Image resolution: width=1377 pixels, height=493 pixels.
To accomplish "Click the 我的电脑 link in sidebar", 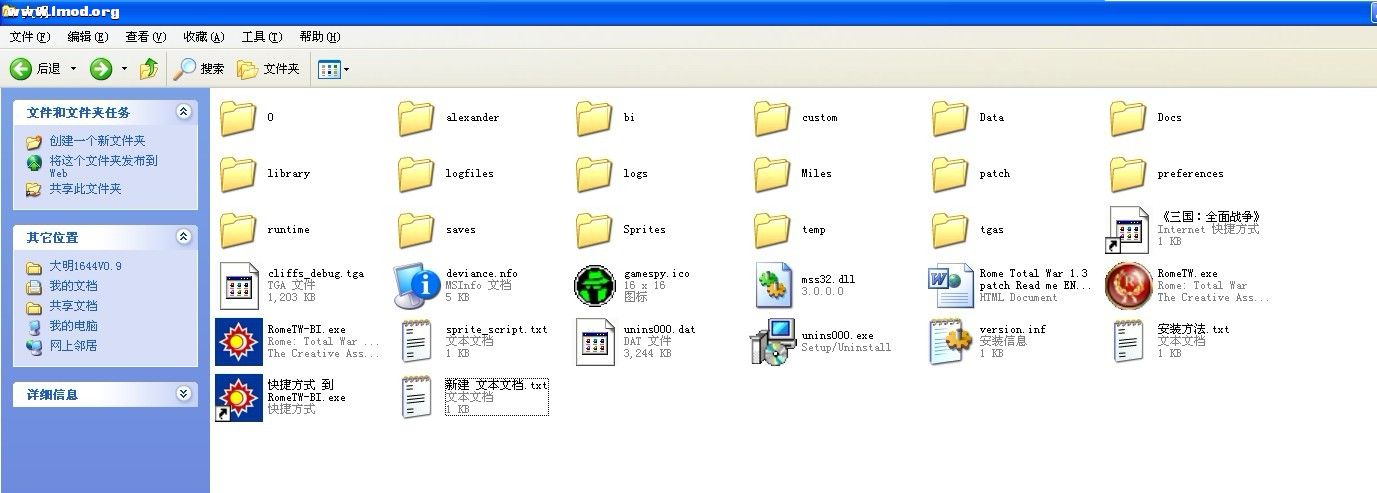I will click(73, 326).
